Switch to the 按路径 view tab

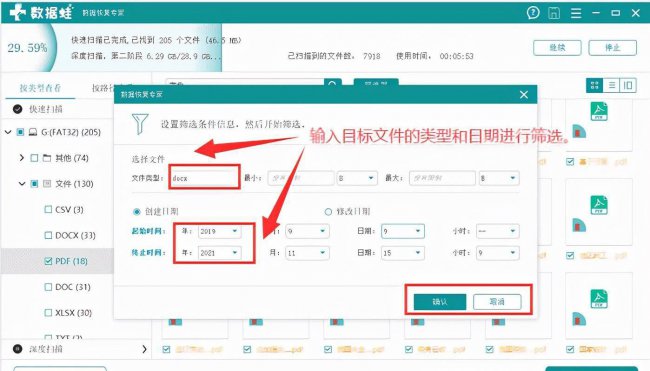click(103, 88)
